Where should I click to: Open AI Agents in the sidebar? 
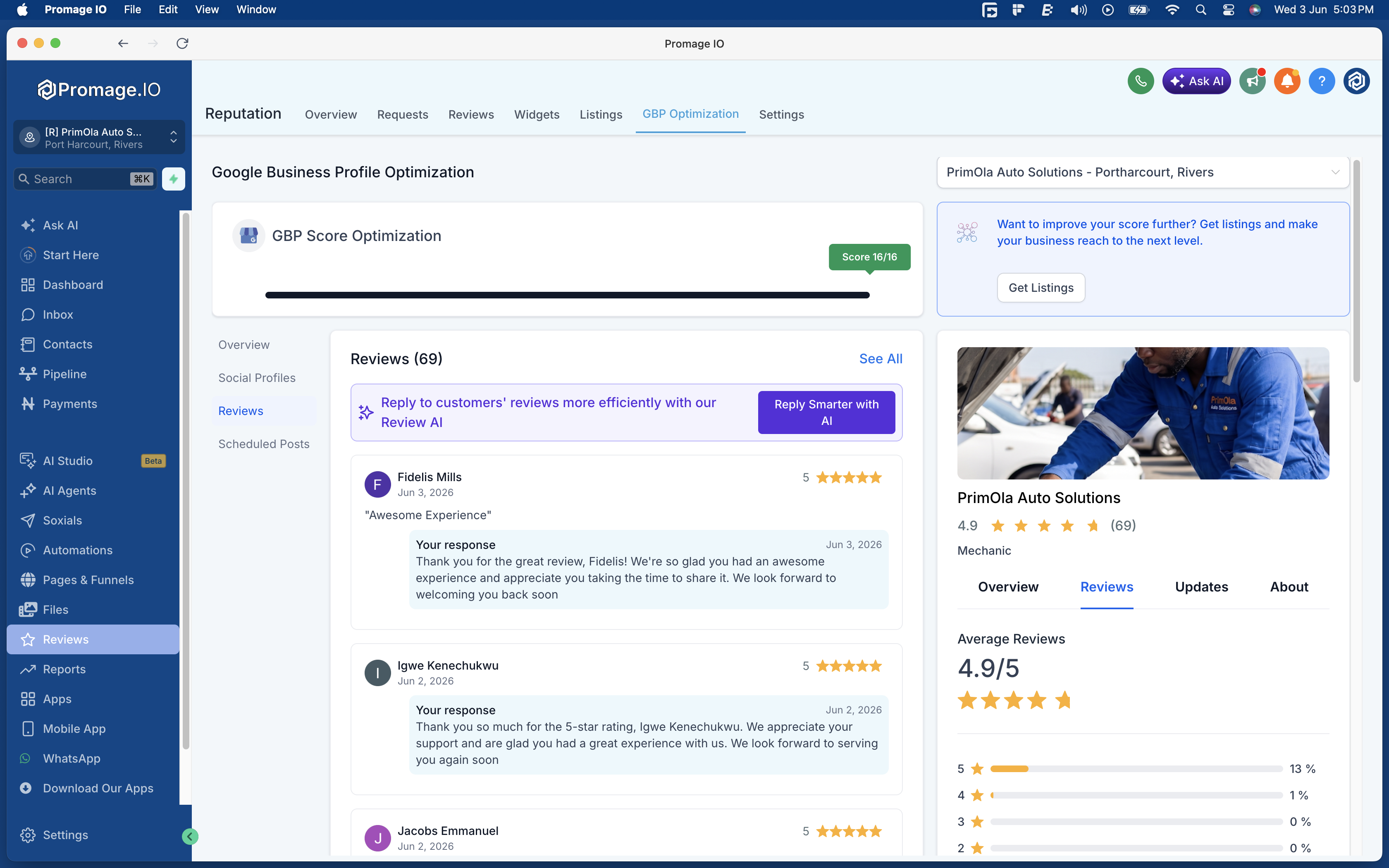93,491
